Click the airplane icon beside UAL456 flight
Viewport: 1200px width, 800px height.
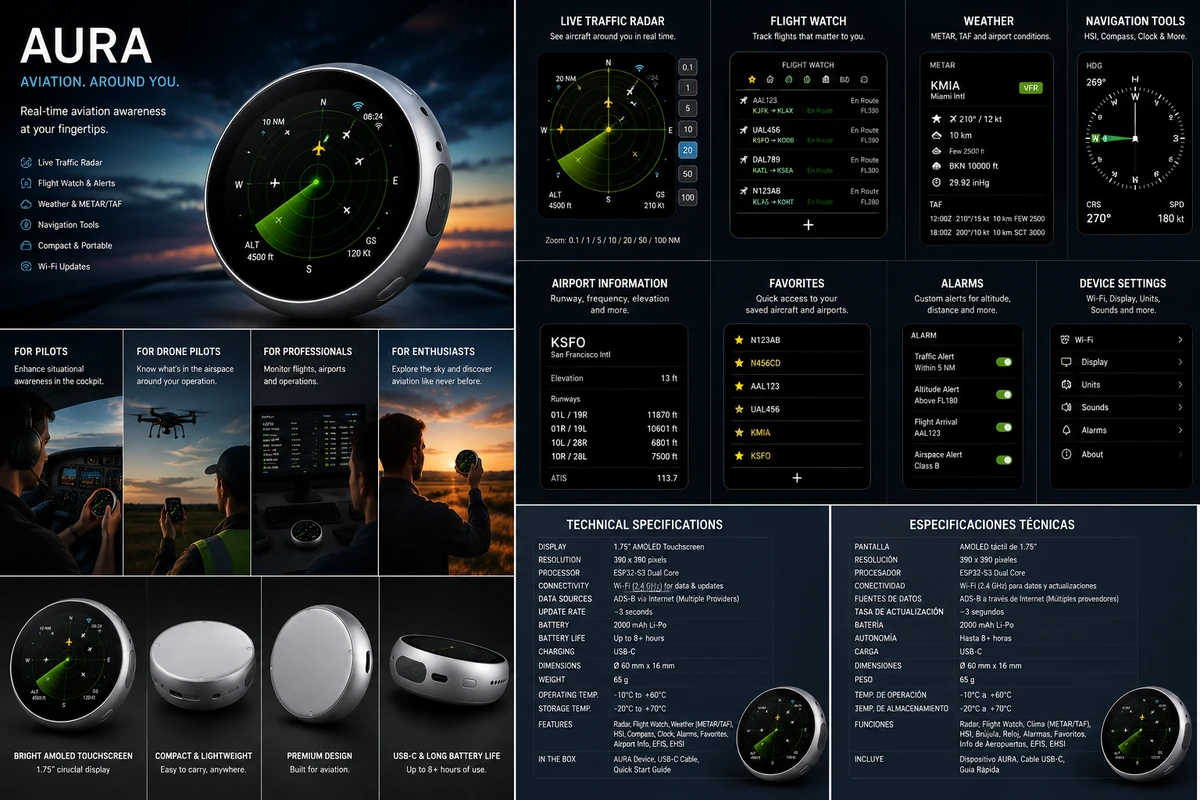click(743, 130)
